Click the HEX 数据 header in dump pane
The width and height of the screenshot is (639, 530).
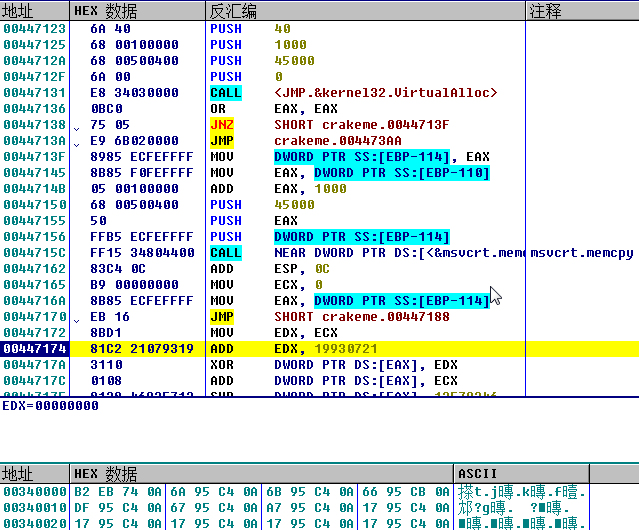pyautogui.click(x=261, y=474)
